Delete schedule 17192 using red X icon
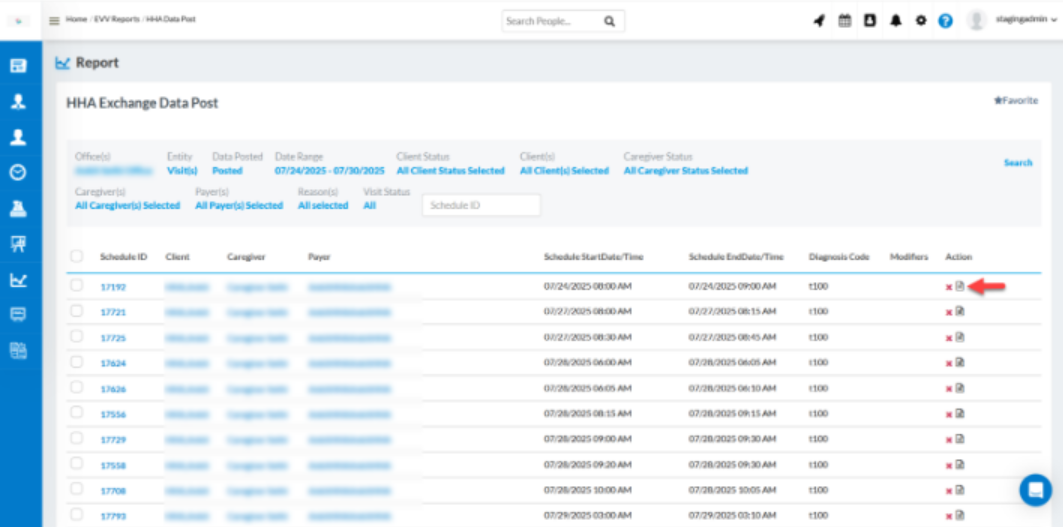The image size is (1063, 527). click(949, 288)
